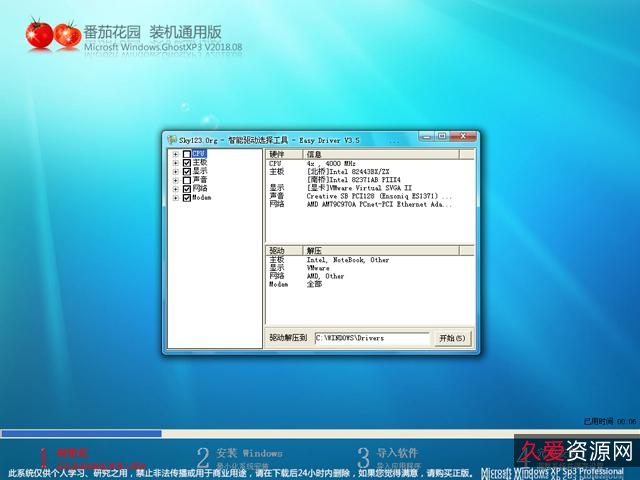Expand the CPU tree node
Viewport: 640px width, 480px height.
coord(176,154)
